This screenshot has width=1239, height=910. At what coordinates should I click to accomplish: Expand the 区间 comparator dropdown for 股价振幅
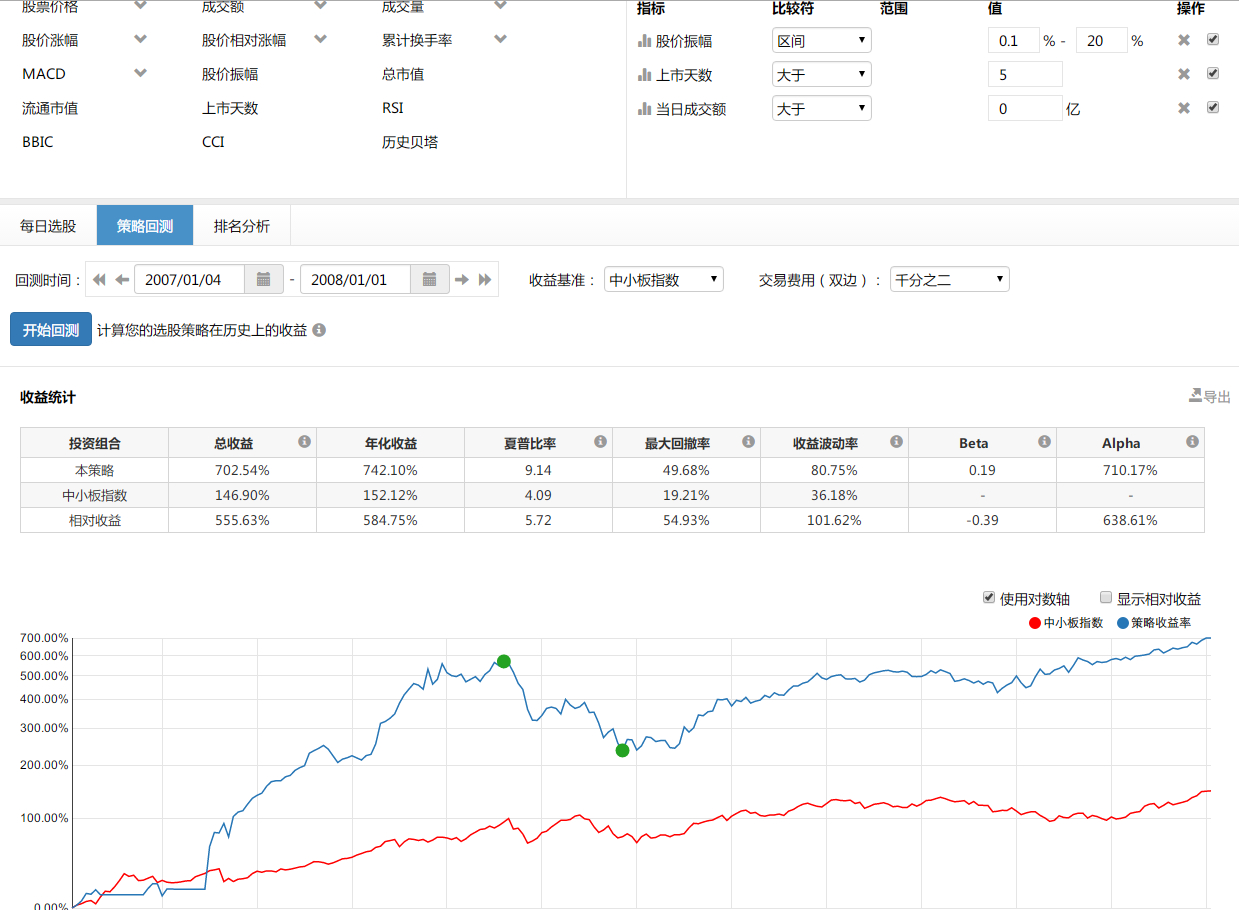coord(821,41)
